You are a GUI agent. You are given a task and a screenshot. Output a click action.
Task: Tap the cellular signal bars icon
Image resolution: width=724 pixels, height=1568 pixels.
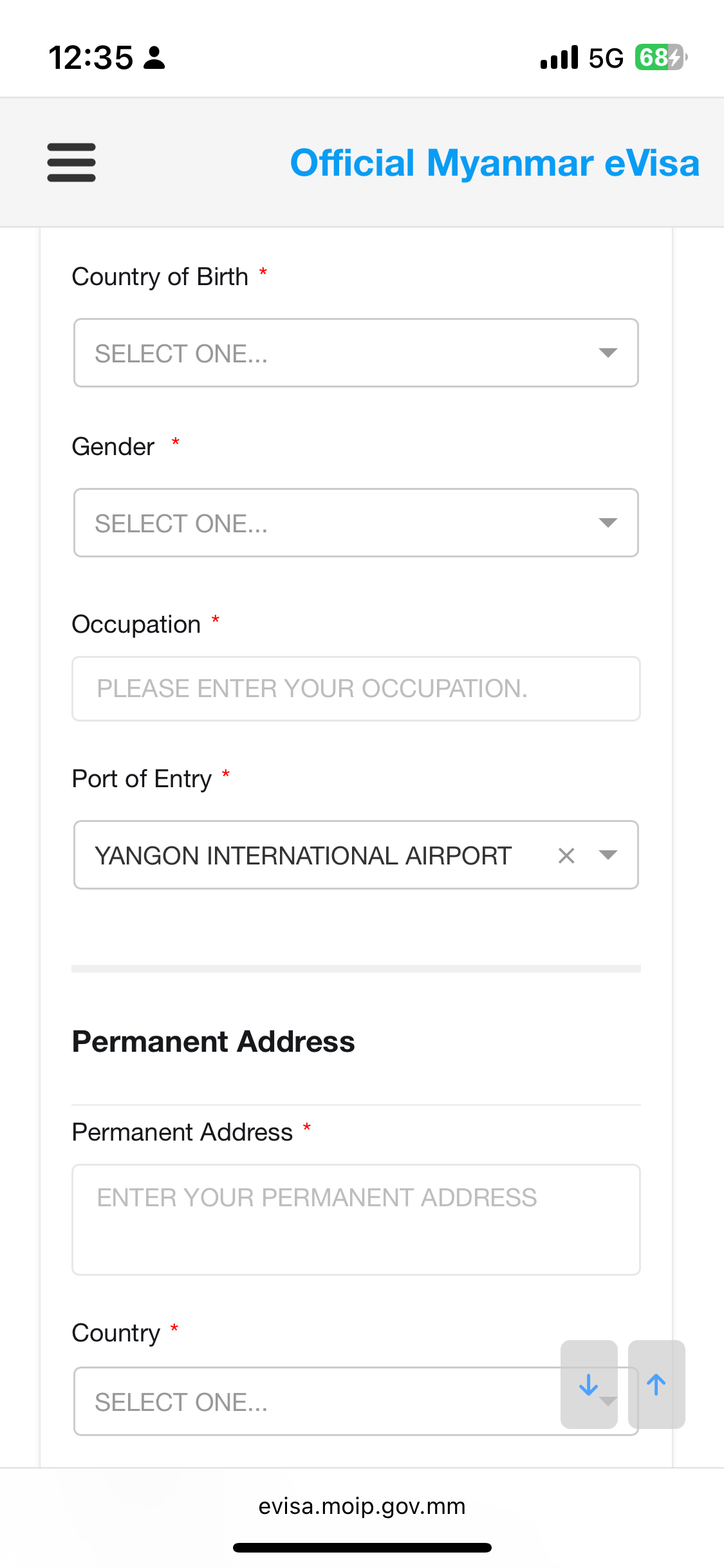(x=559, y=58)
